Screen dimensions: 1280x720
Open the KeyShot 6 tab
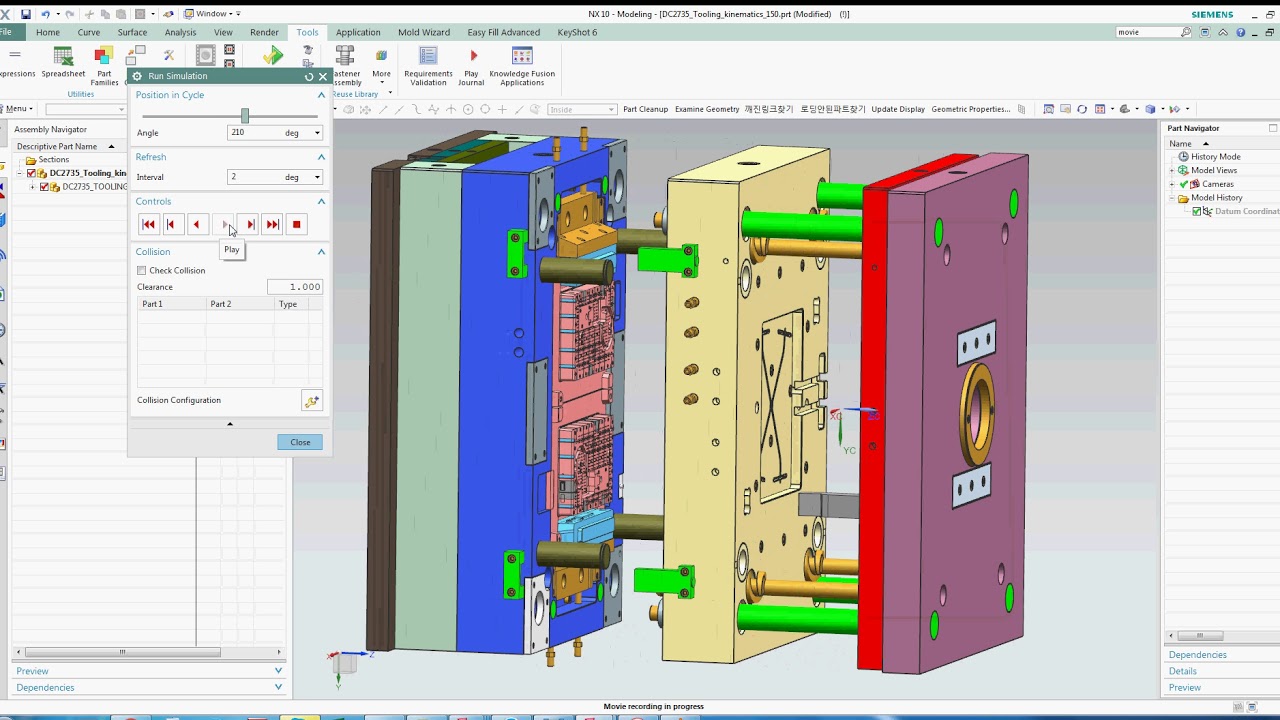point(577,32)
